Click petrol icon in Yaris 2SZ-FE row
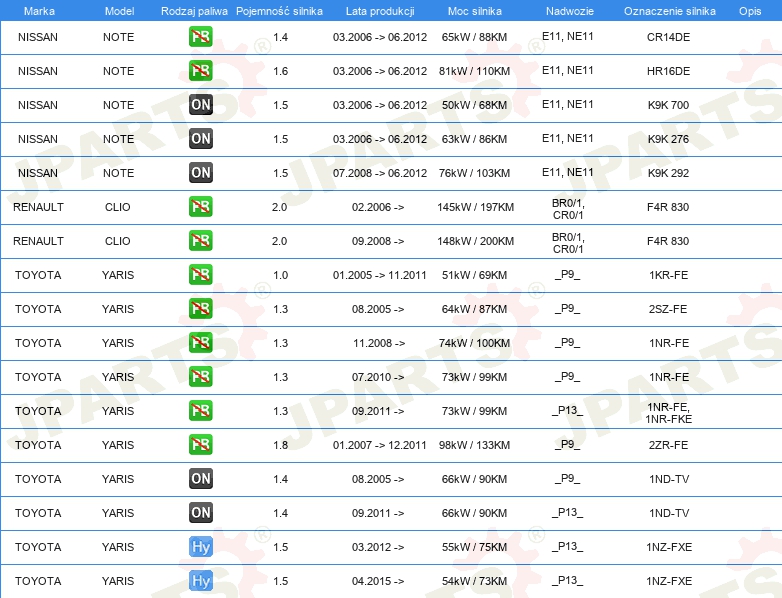The image size is (782, 598). (200, 308)
